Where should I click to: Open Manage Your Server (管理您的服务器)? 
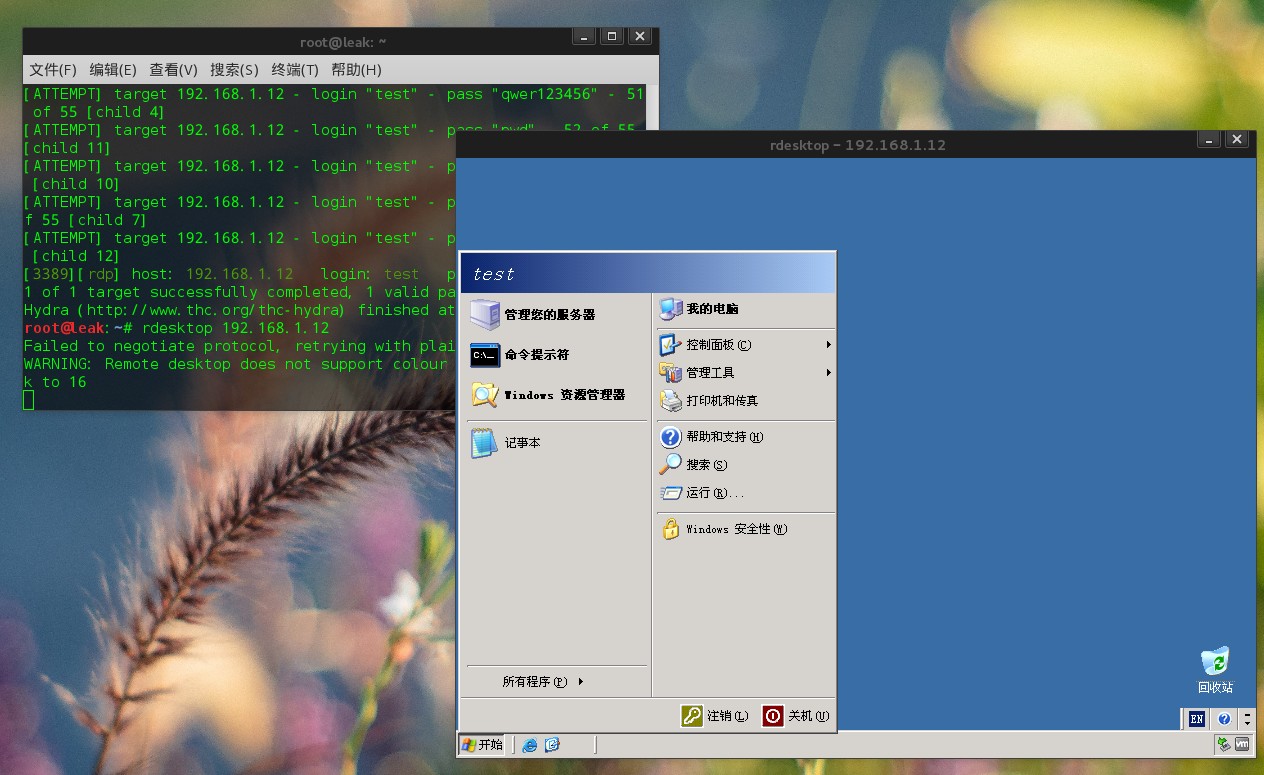(548, 314)
